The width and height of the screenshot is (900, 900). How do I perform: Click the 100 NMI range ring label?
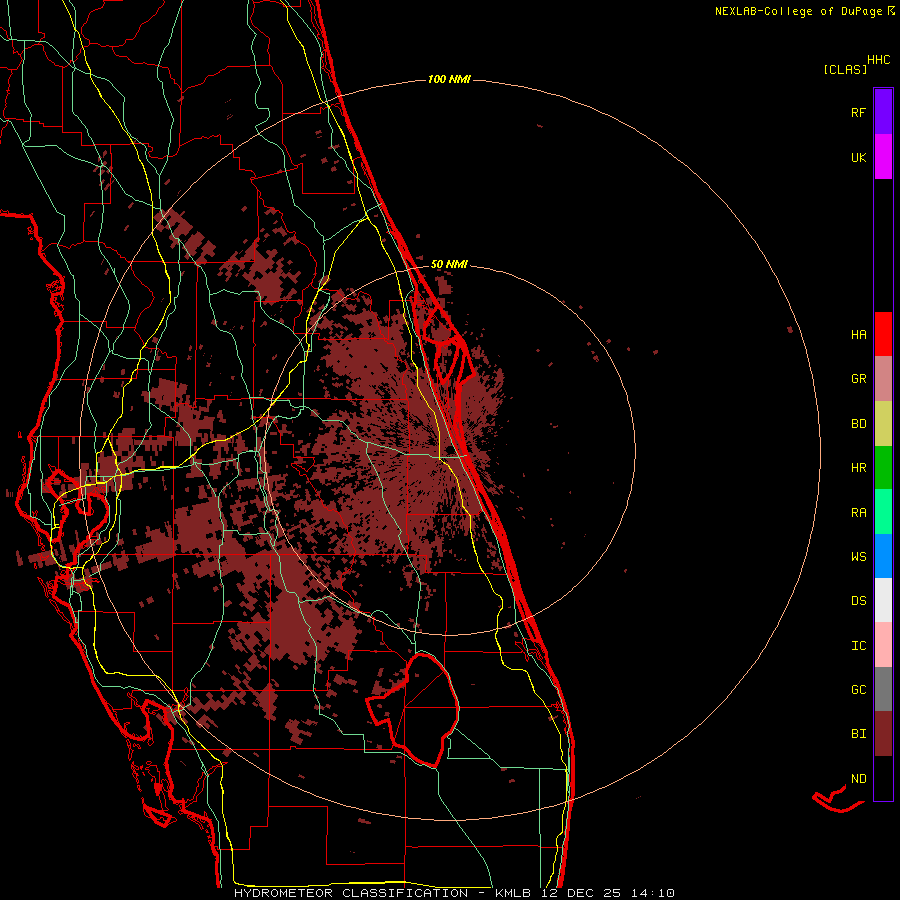tap(449, 79)
